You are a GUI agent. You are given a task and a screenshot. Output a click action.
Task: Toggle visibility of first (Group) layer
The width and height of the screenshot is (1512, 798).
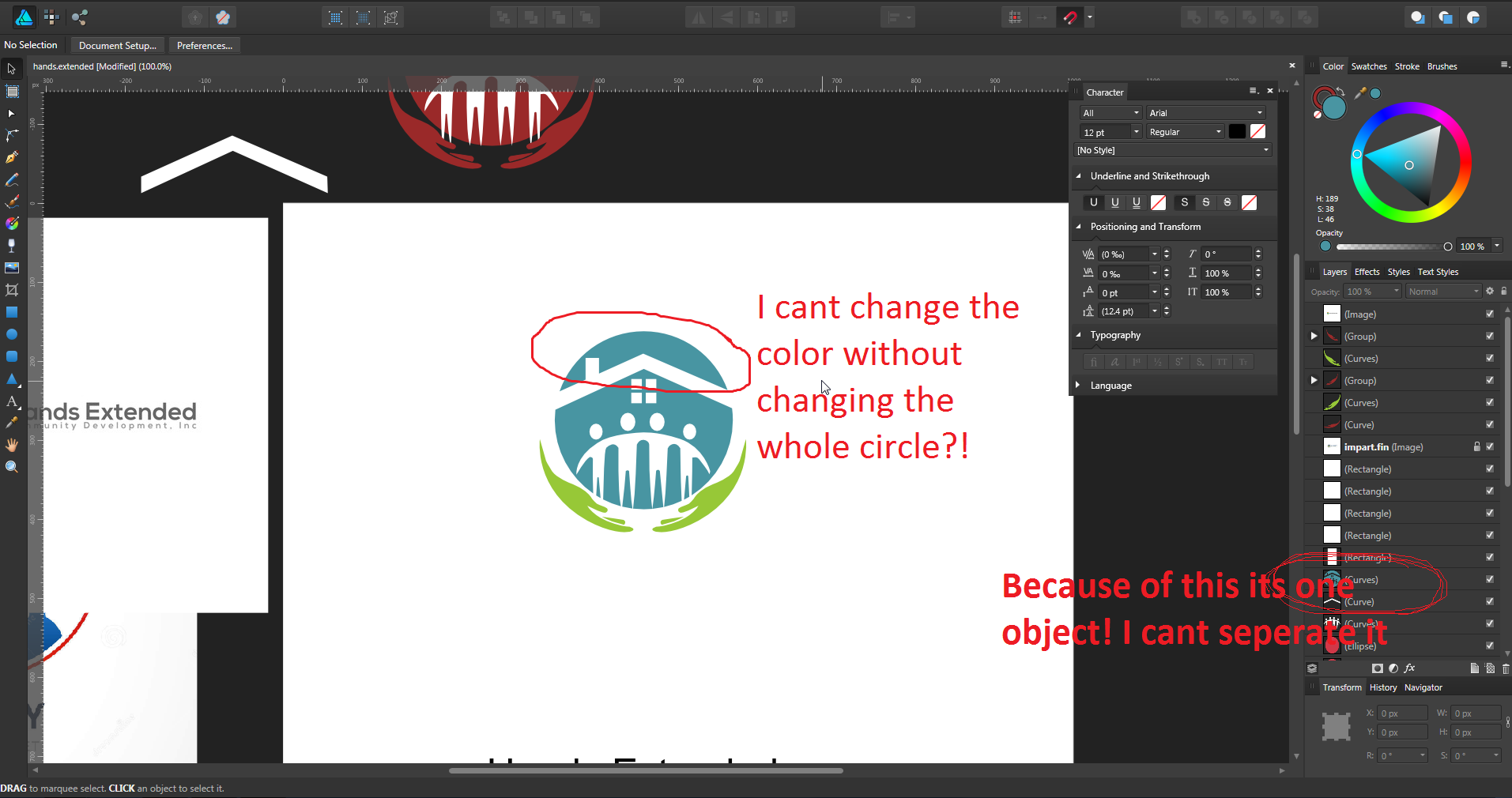point(1490,337)
